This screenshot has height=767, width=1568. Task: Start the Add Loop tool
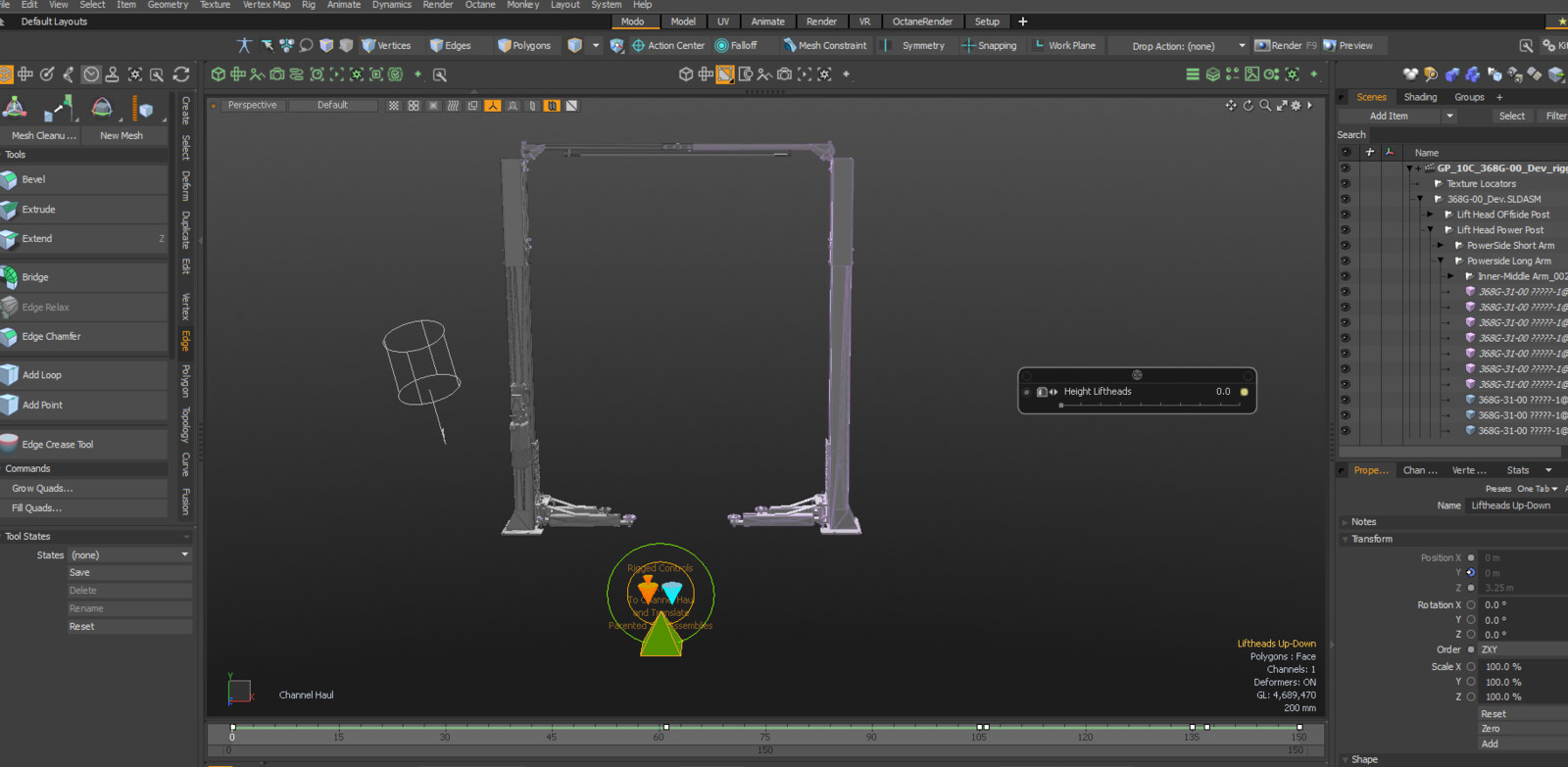coord(83,375)
